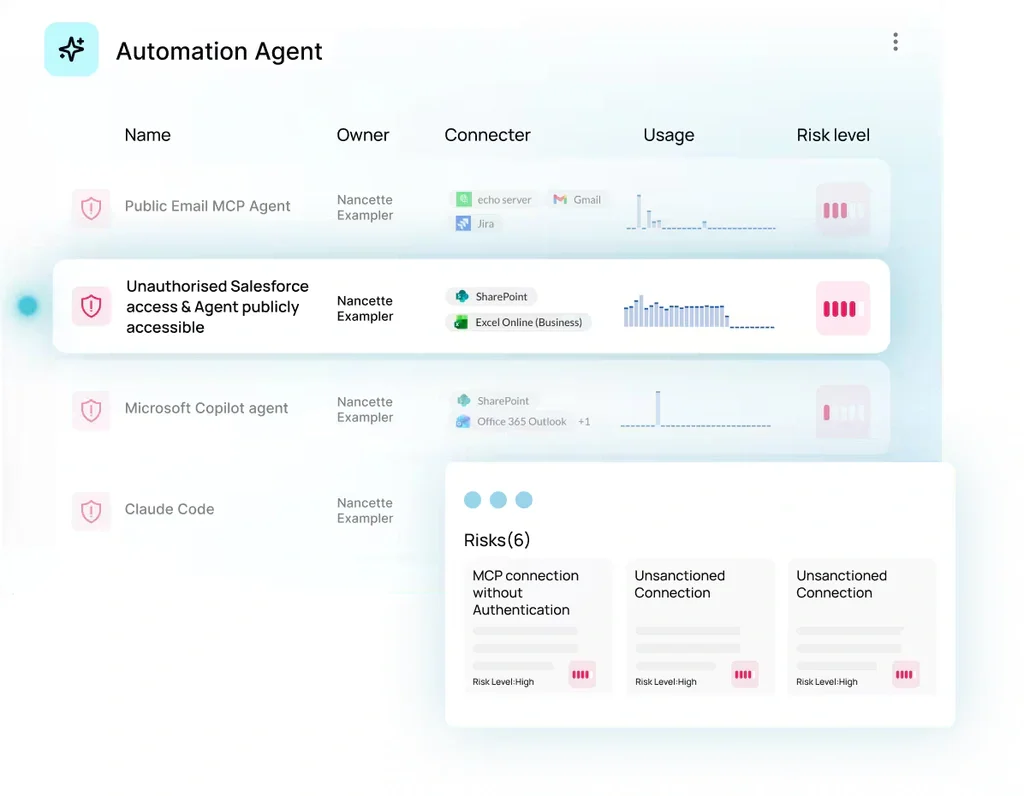
Task: Sort by the Connecter column header
Action: (487, 135)
